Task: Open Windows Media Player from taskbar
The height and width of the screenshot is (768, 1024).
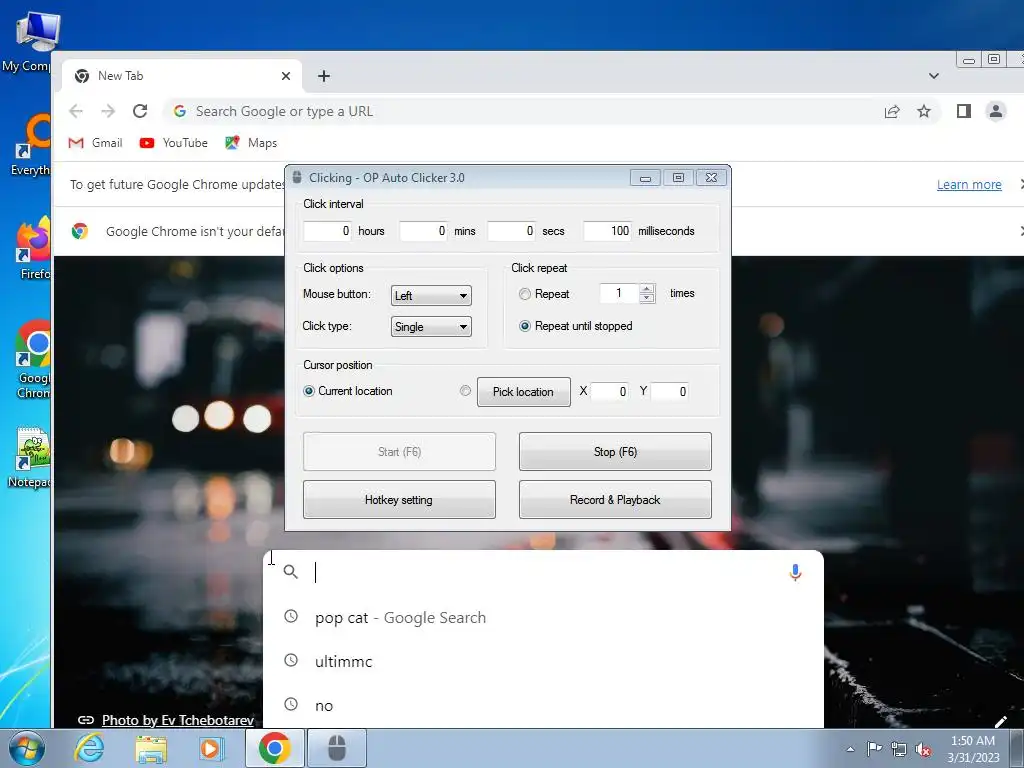Action: 210,748
